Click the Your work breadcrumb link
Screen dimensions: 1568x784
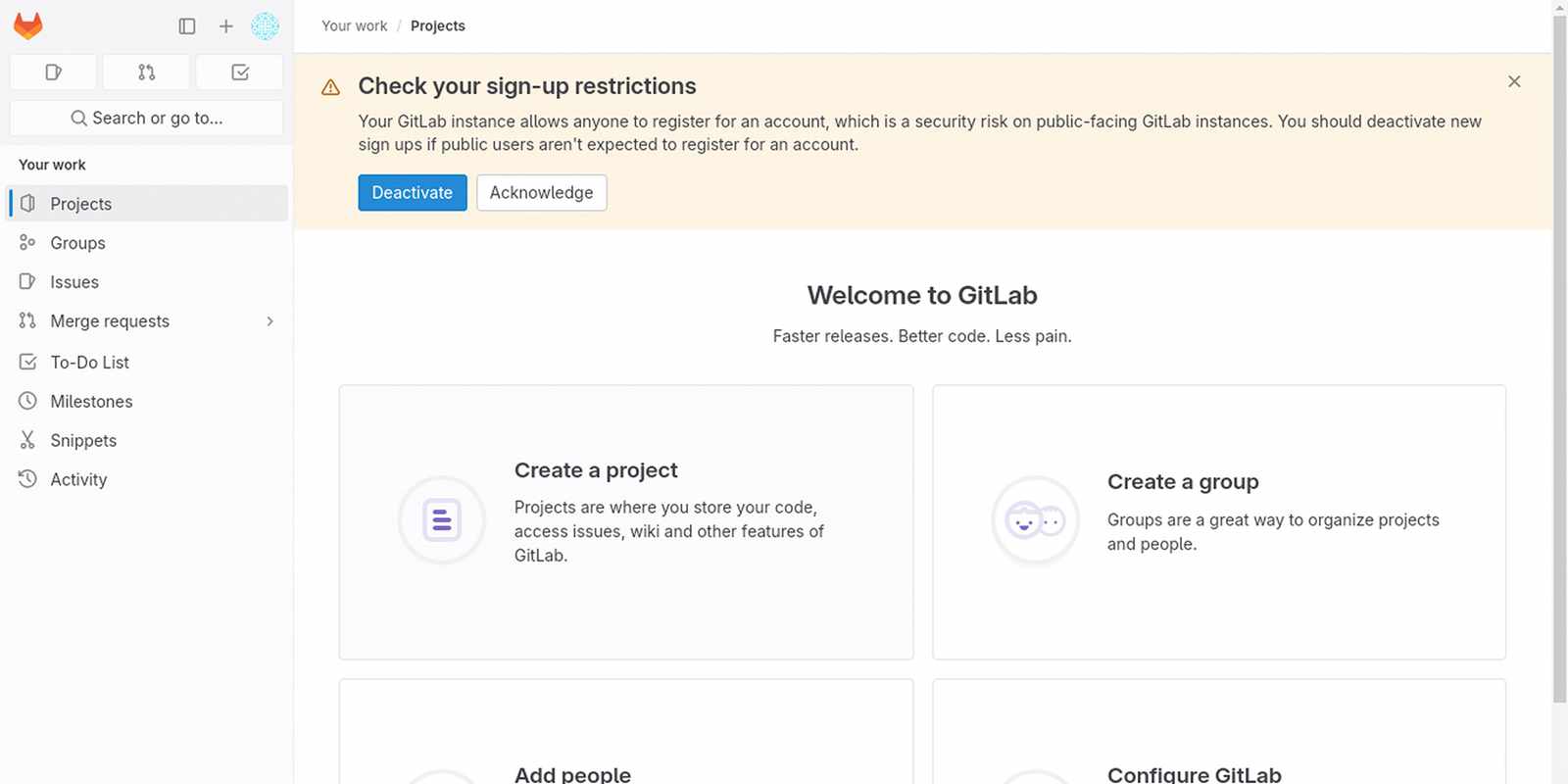(354, 26)
